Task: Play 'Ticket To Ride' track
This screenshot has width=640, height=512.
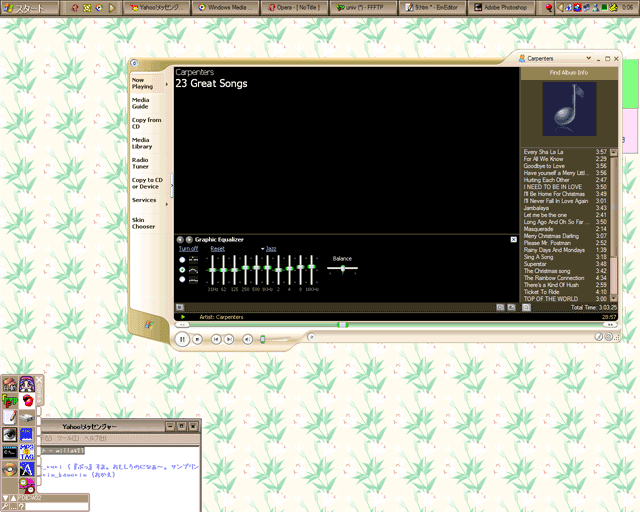Action: coord(565,292)
